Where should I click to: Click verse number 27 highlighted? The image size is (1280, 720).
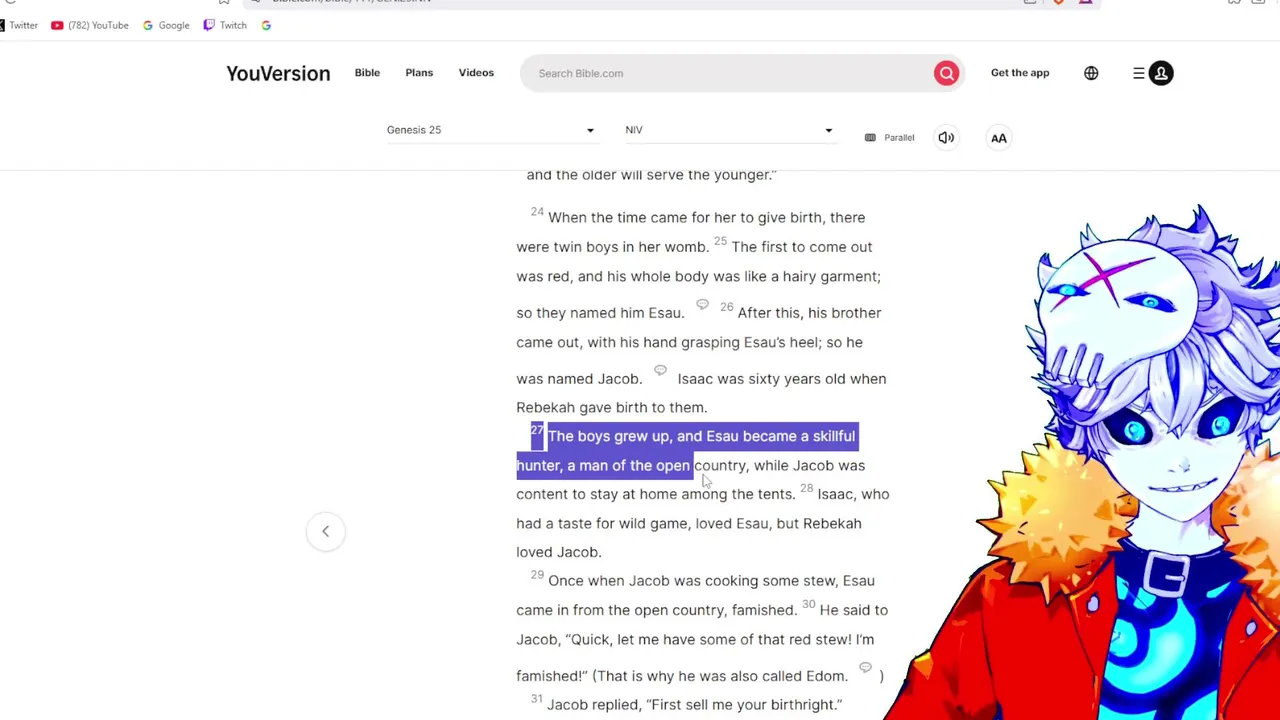537,431
